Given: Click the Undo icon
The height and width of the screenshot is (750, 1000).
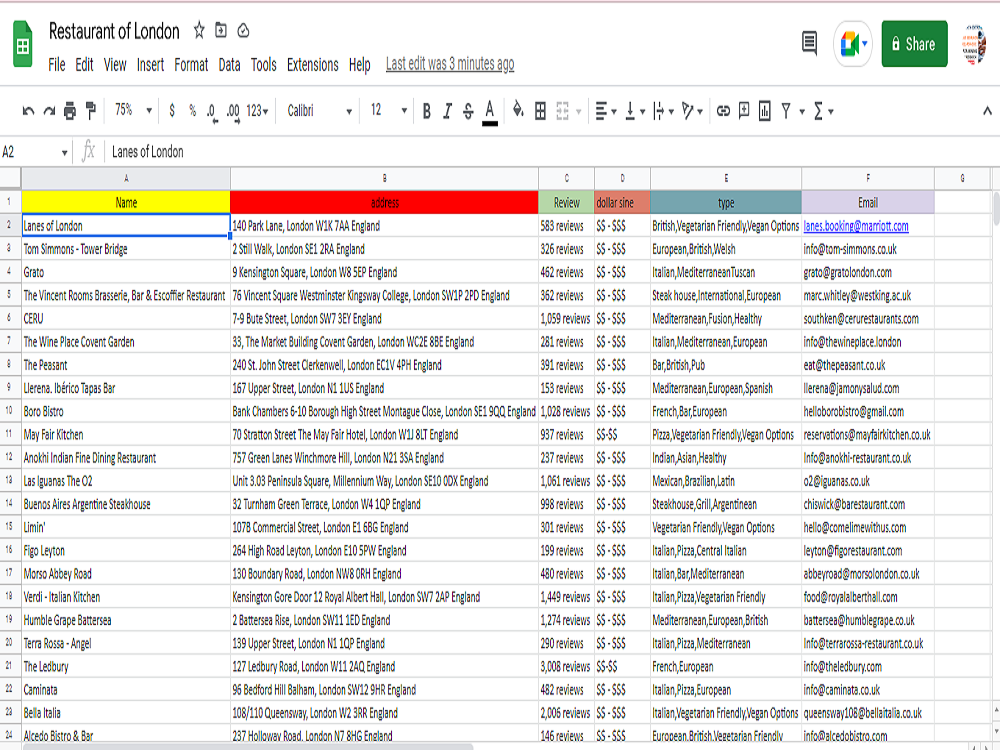Looking at the screenshot, I should tap(29, 112).
